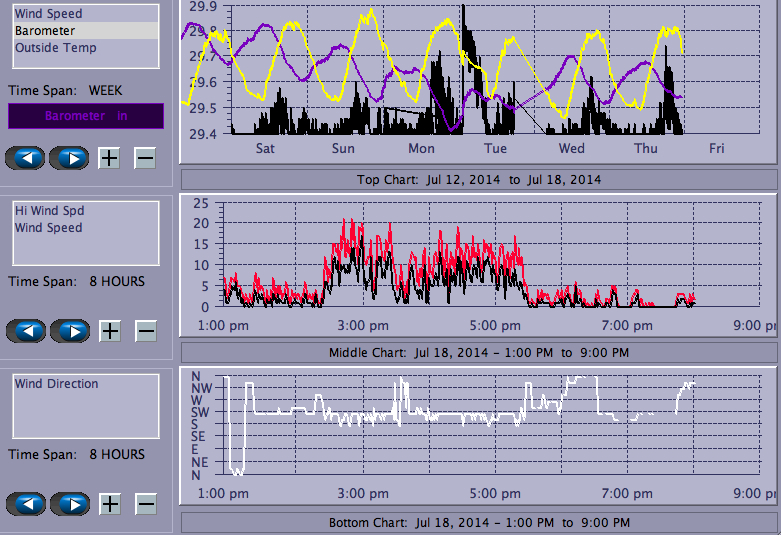Select Wind Speed in top chart list
This screenshot has height=535, width=781.
click(48, 14)
